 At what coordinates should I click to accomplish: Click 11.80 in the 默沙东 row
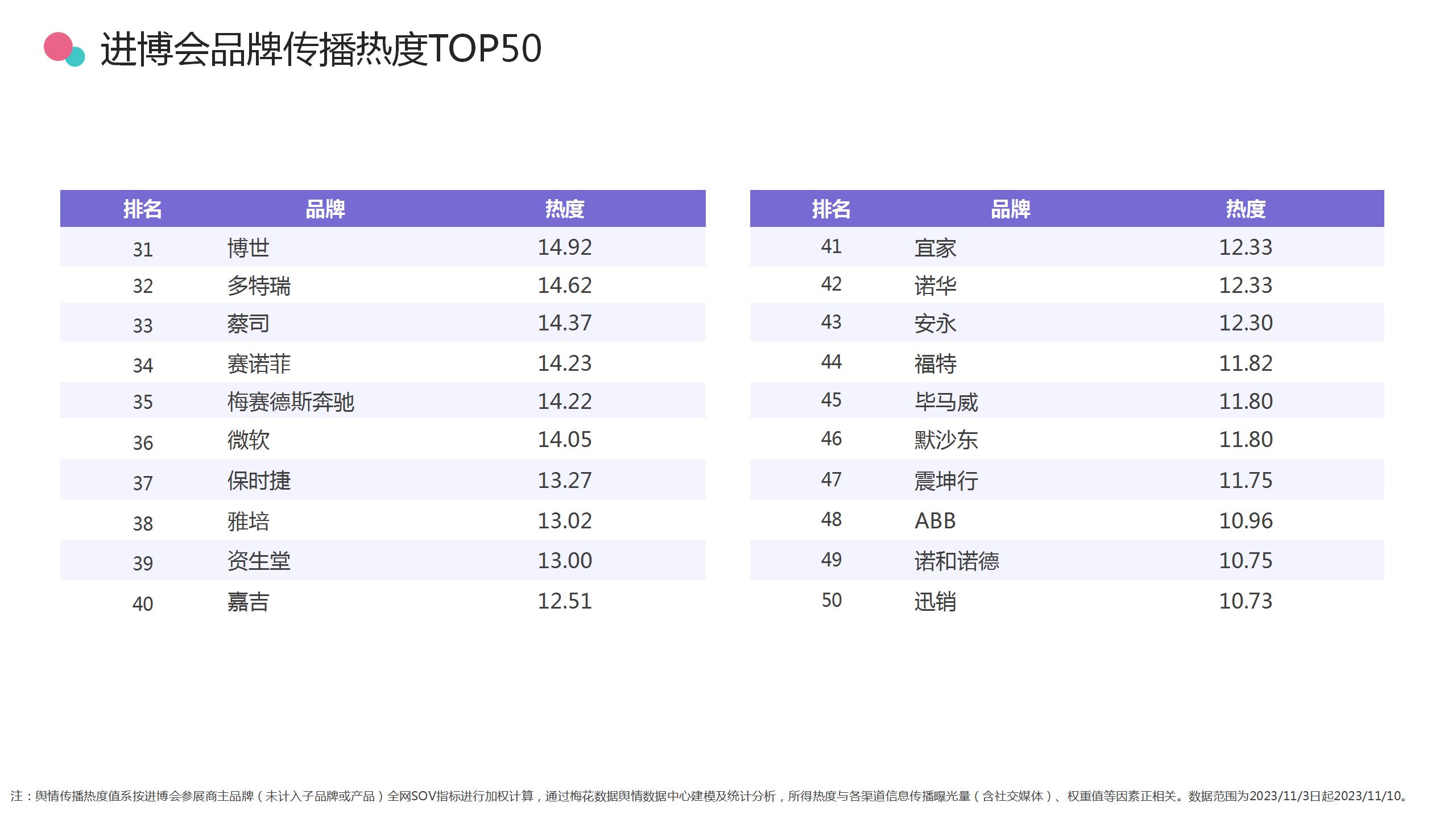tap(1246, 440)
